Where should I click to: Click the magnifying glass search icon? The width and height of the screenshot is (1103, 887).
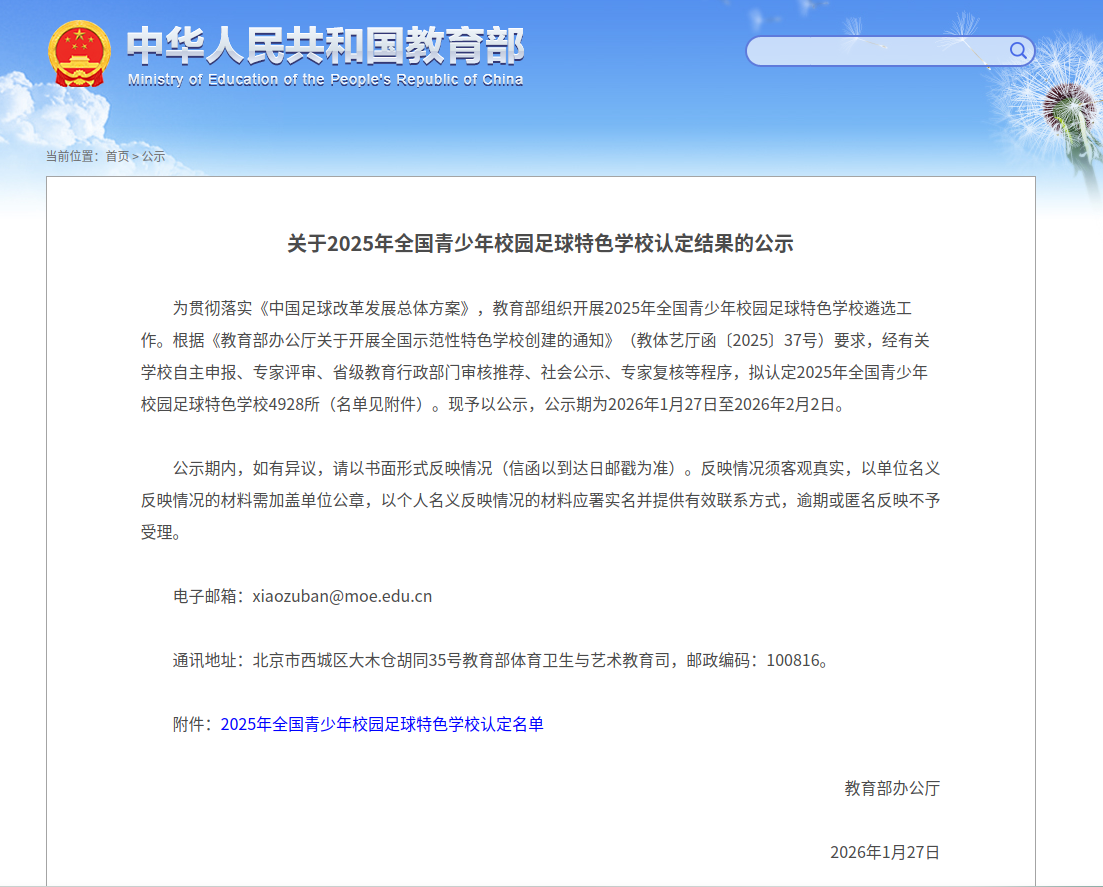point(1018,51)
